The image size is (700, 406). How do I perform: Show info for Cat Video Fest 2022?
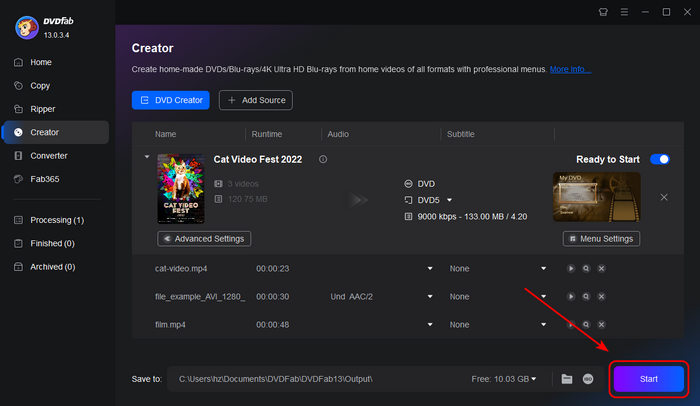[x=323, y=159]
